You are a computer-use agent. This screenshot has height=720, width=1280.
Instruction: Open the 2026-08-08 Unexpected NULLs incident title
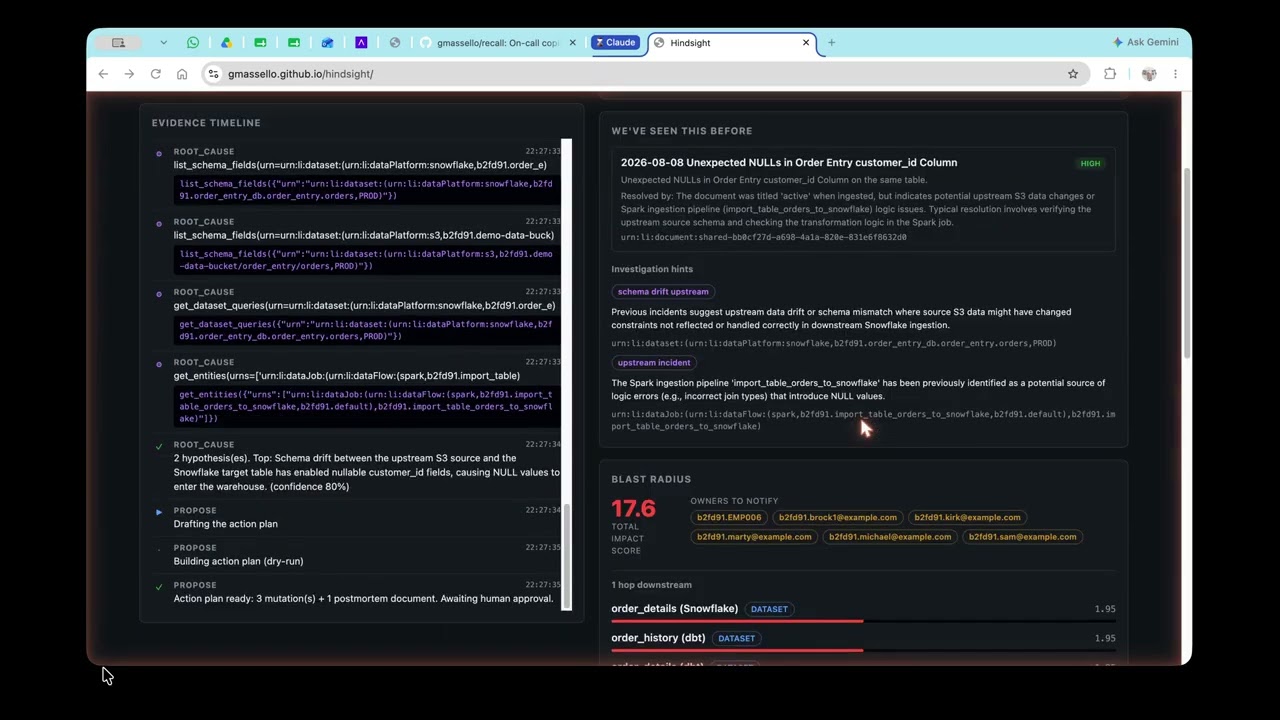pos(789,163)
